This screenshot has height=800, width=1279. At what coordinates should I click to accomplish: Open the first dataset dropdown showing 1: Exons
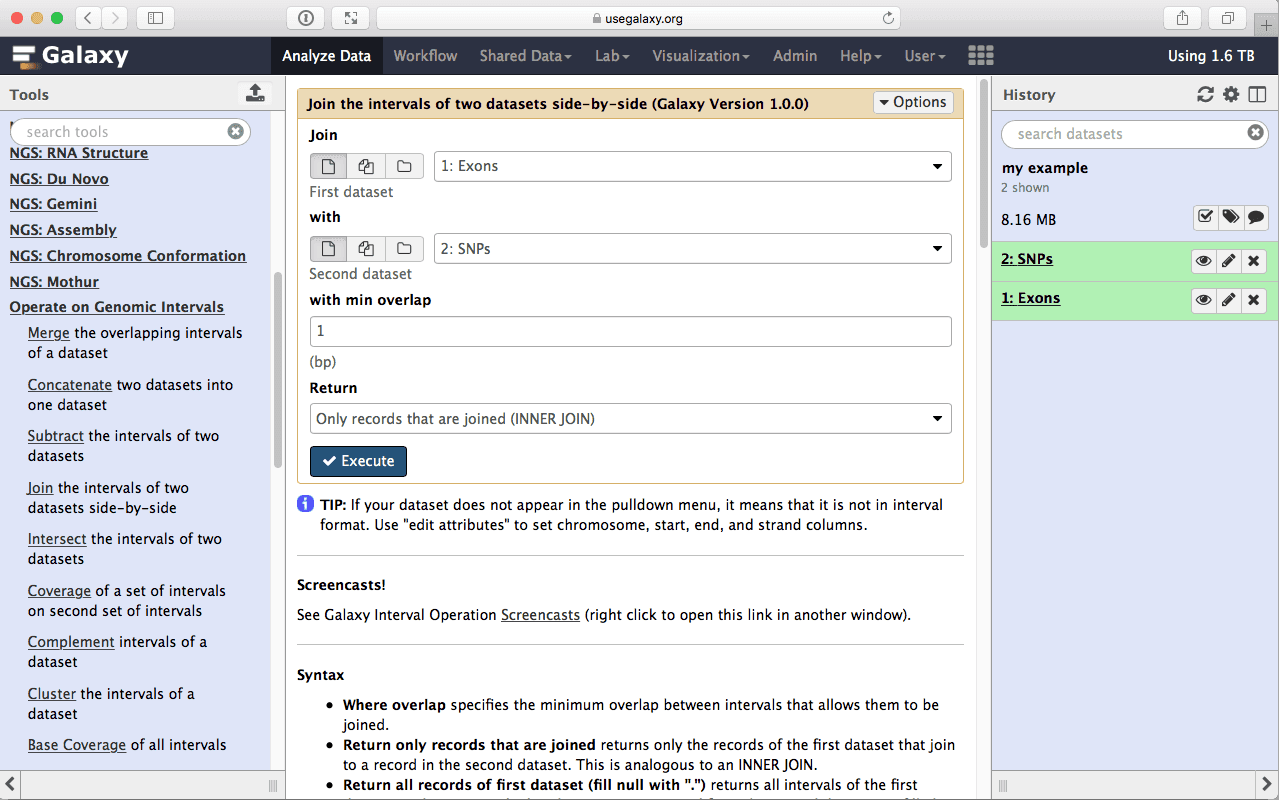[692, 166]
